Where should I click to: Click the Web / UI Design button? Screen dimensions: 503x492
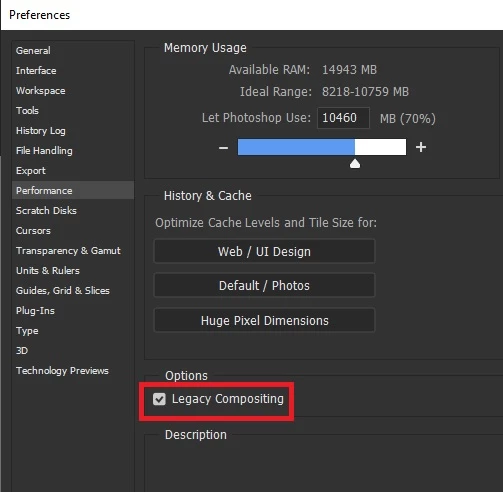(x=264, y=251)
